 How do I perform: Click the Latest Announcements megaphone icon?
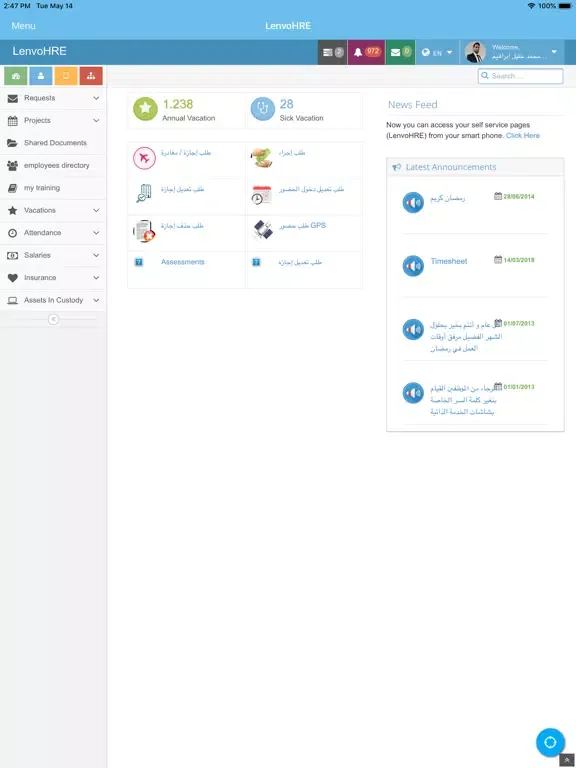[x=397, y=168]
